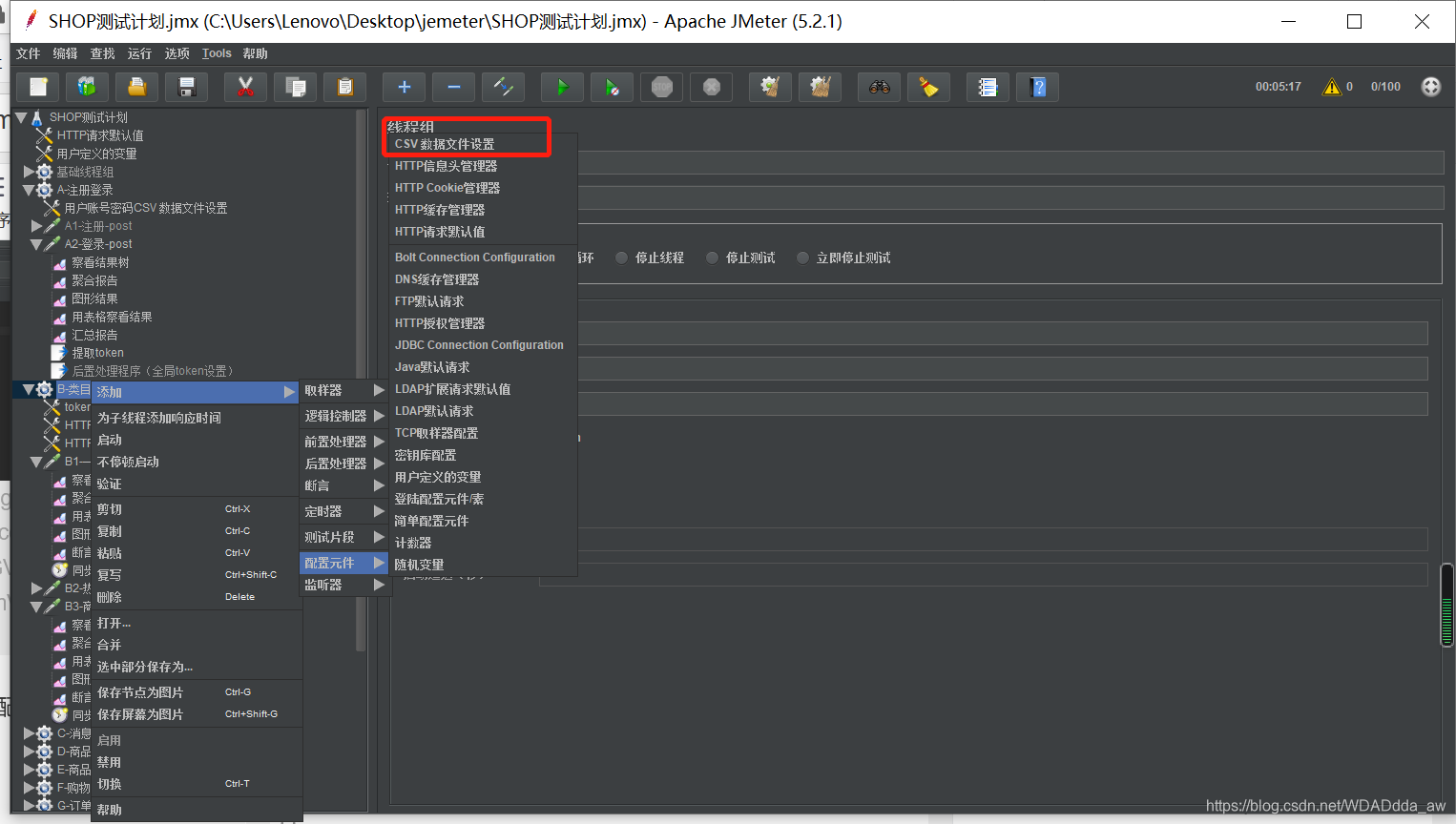The height and width of the screenshot is (824, 1456).
Task: Open the 运行 menu
Action: pyautogui.click(x=140, y=53)
